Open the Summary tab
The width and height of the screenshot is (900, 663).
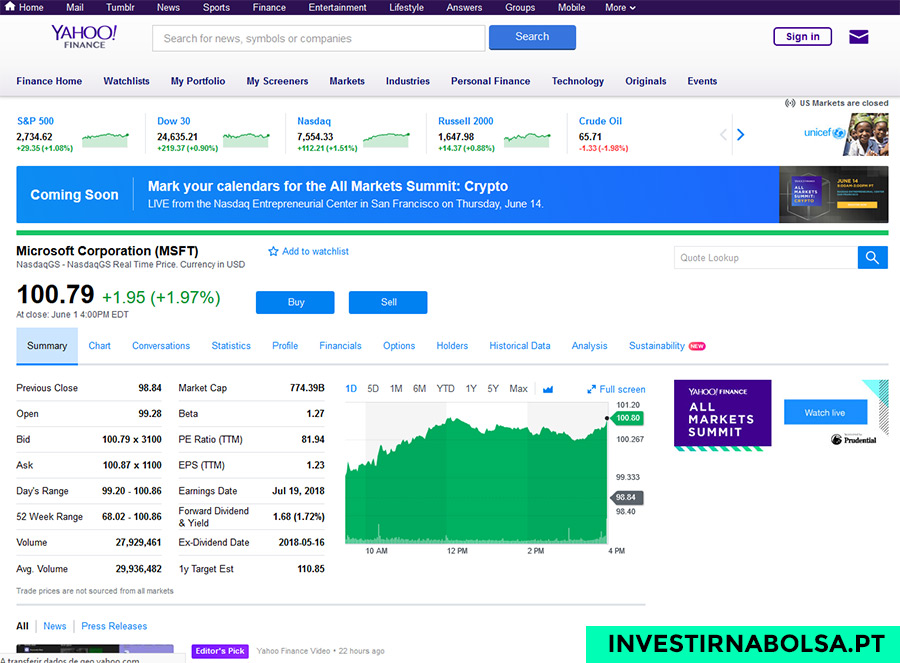point(47,346)
